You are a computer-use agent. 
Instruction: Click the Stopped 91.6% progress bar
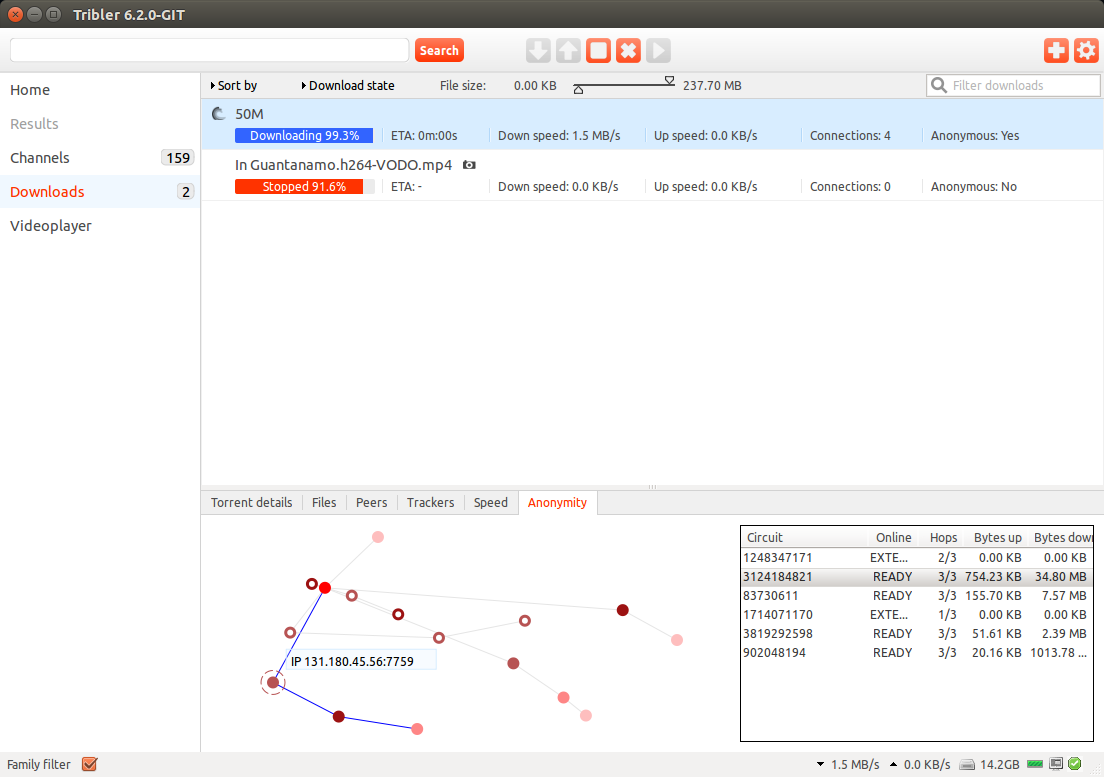(x=304, y=187)
